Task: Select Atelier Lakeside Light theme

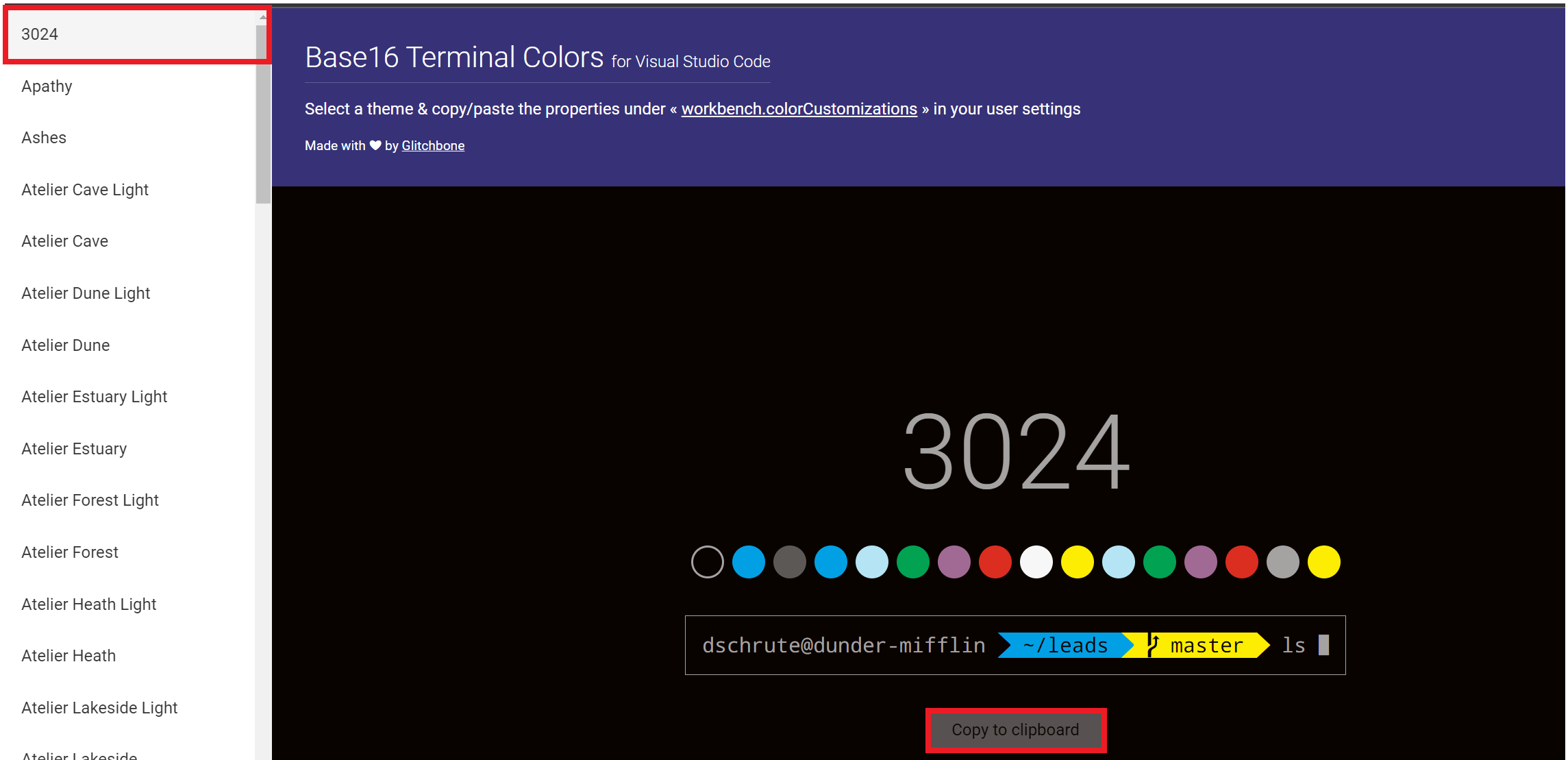Action: (99, 708)
